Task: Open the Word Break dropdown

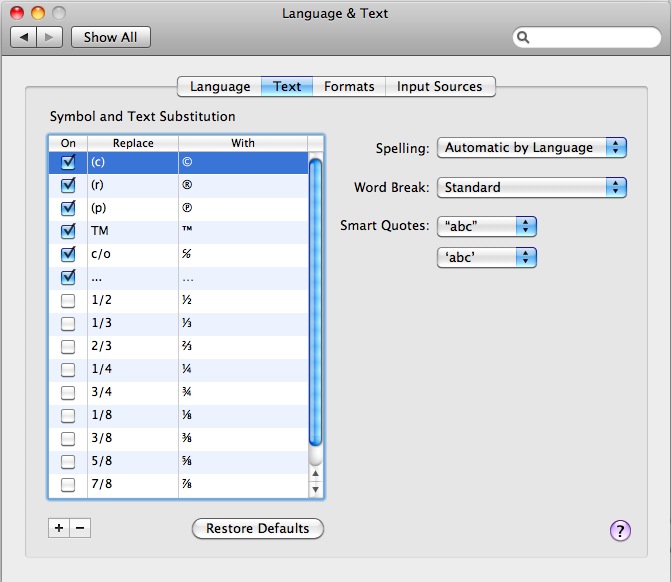Action: [x=531, y=187]
